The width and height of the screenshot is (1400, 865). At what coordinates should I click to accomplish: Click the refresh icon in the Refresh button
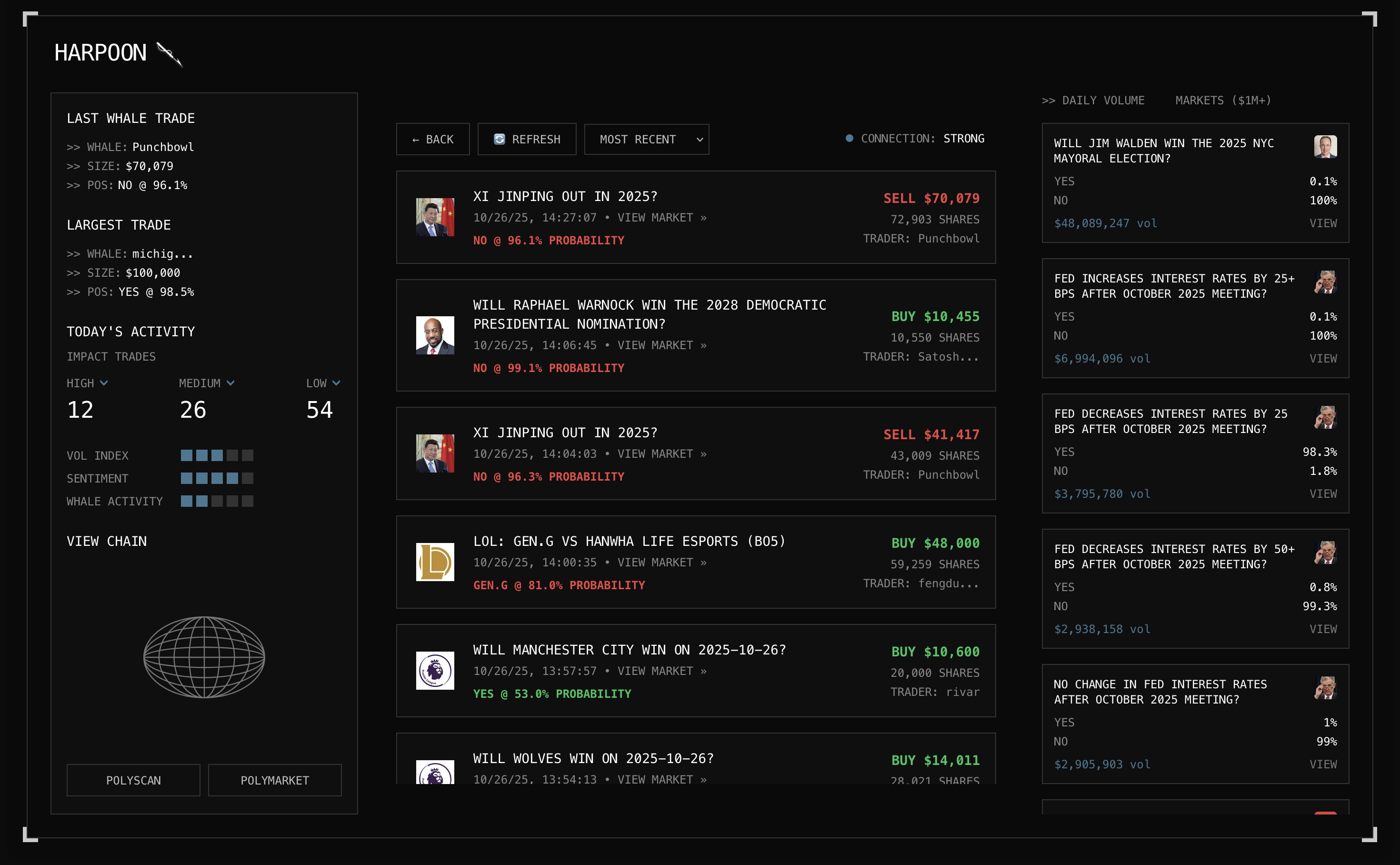pos(499,139)
